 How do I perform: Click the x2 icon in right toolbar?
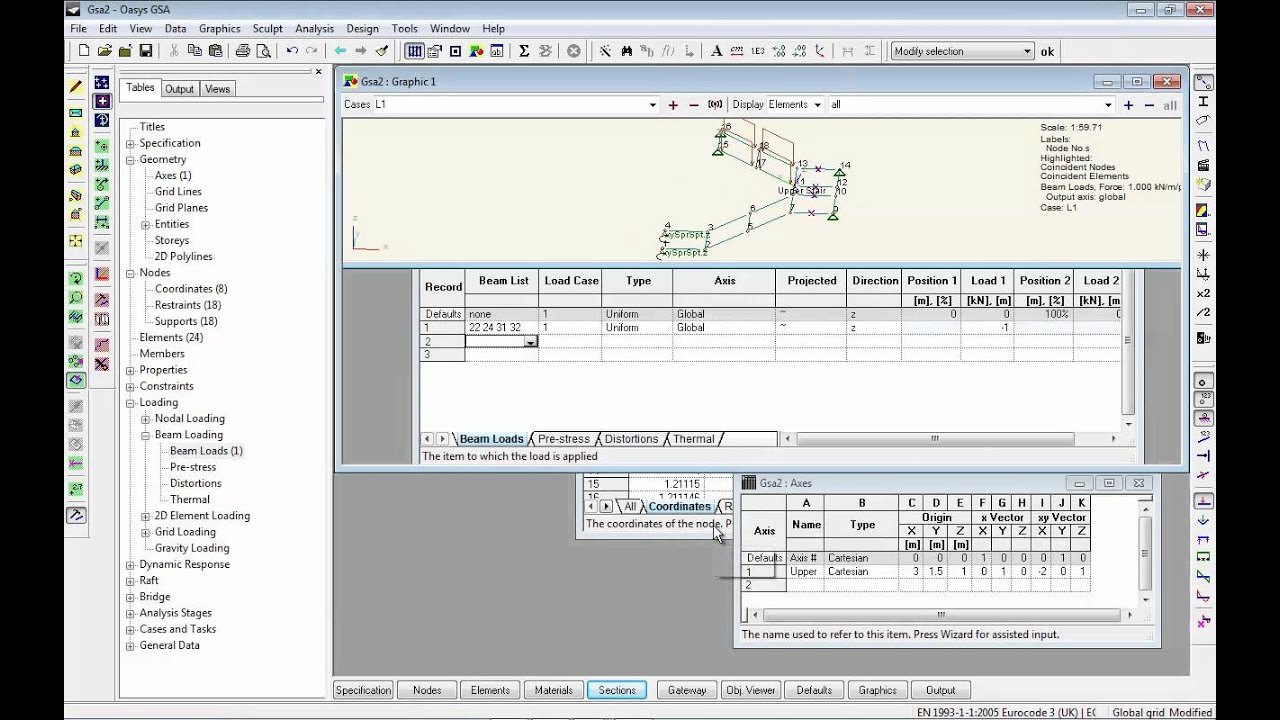1203,293
